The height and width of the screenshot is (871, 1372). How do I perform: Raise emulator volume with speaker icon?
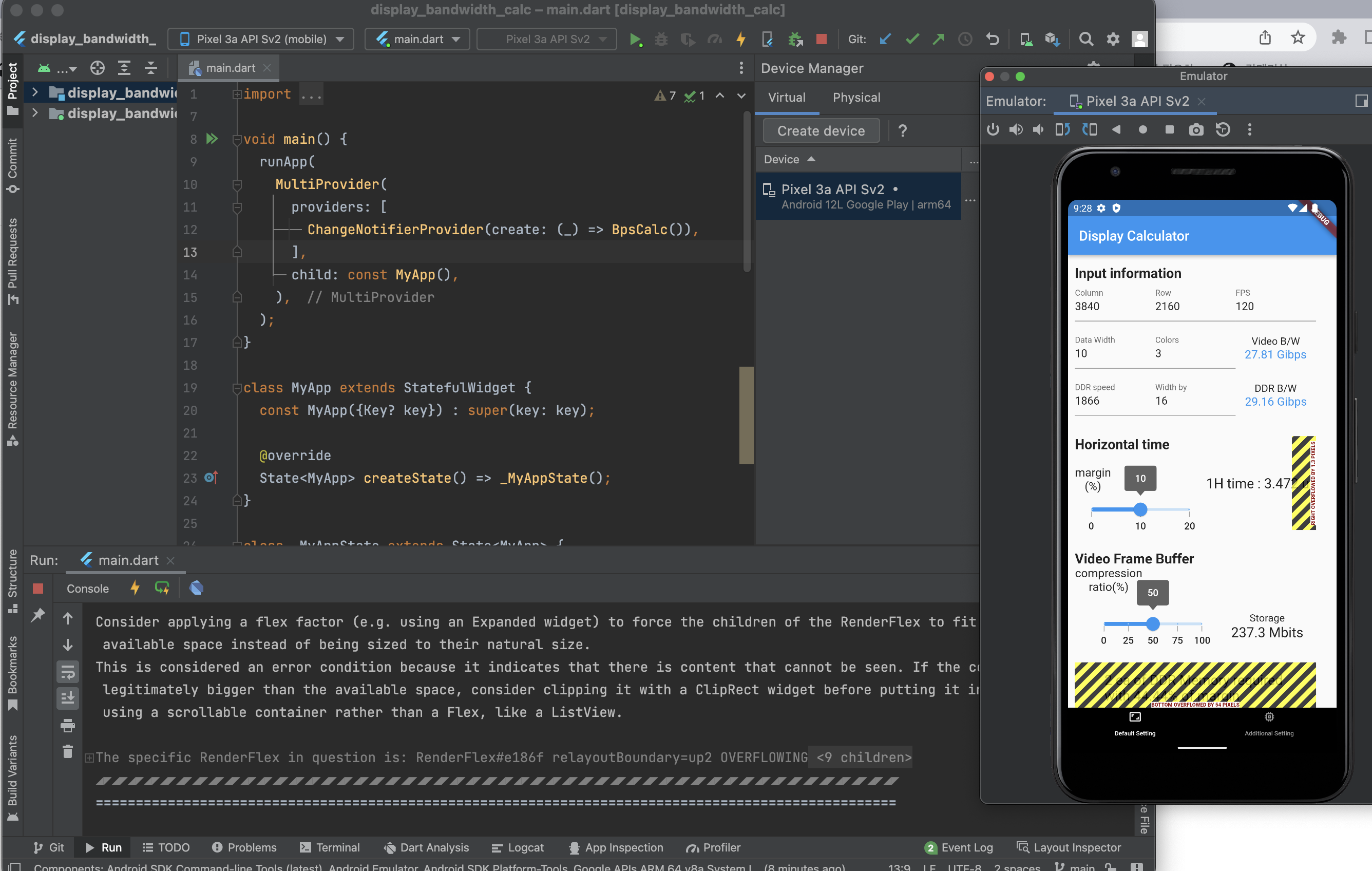[1015, 130]
